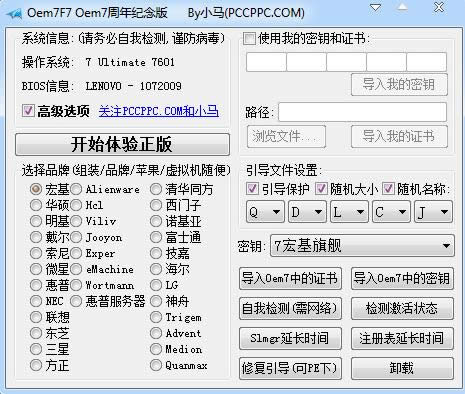Toggle the 引导保护 checkbox
The height and width of the screenshot is (394, 465).
[252, 189]
